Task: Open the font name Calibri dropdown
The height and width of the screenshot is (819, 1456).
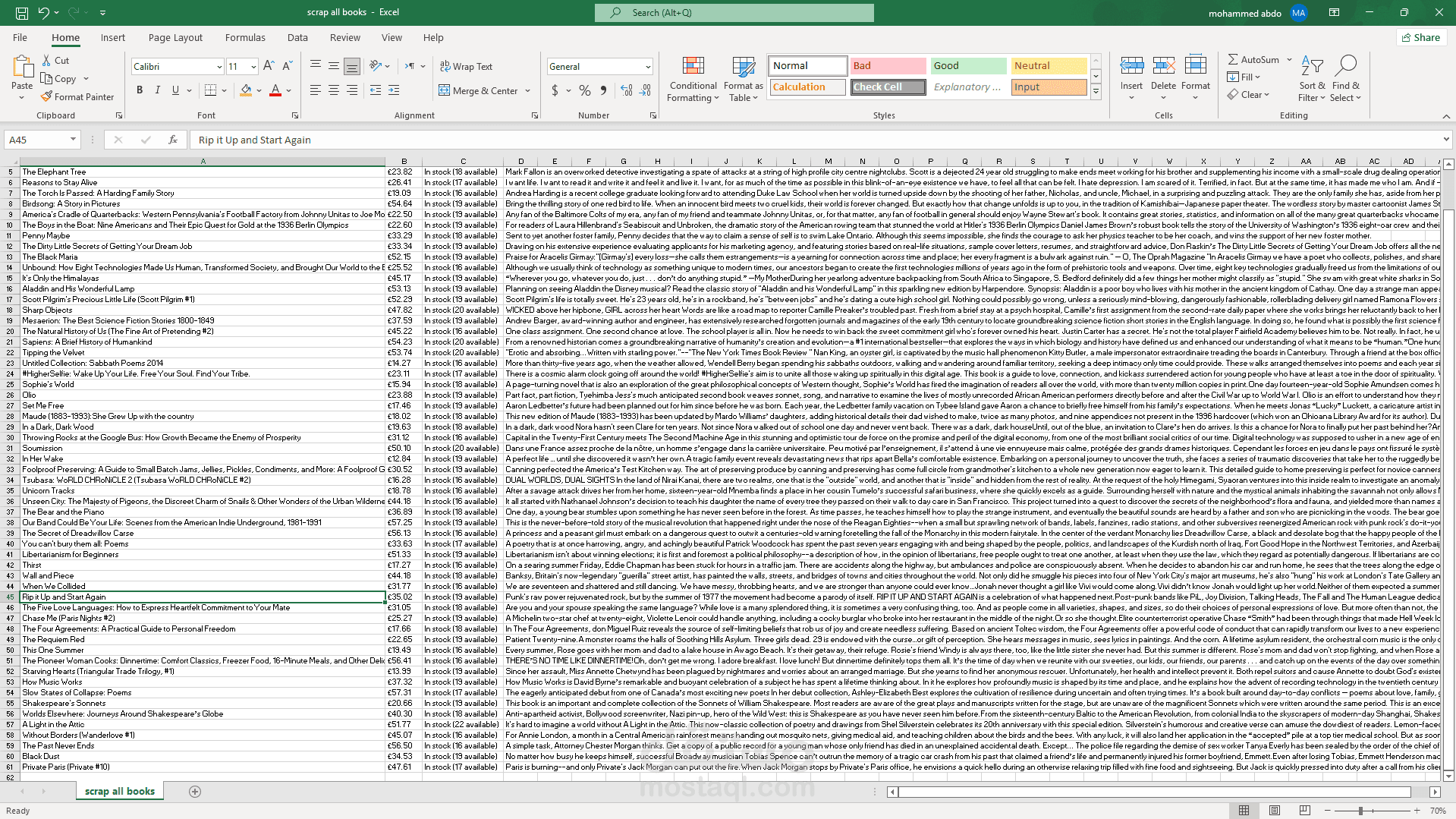Action: [x=219, y=67]
